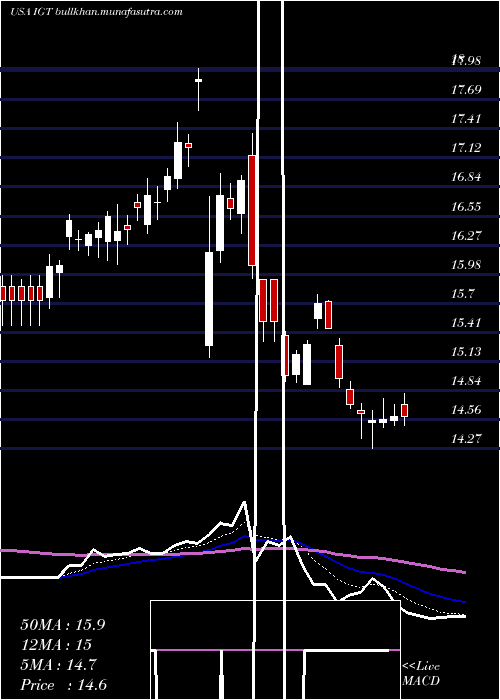Click the 15.98 price axis label
This screenshot has width=500, height=700.
(466, 264)
